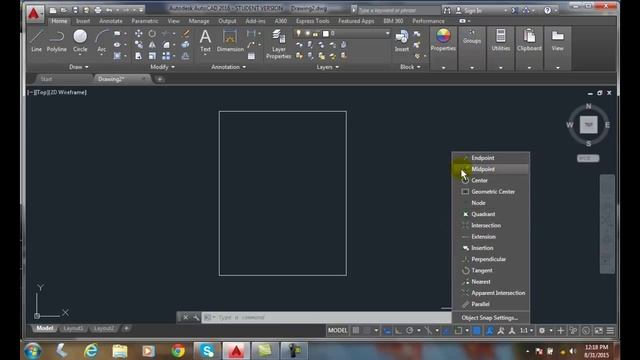
Task: Open the Express Tools ribbon tab
Action: [312, 21]
